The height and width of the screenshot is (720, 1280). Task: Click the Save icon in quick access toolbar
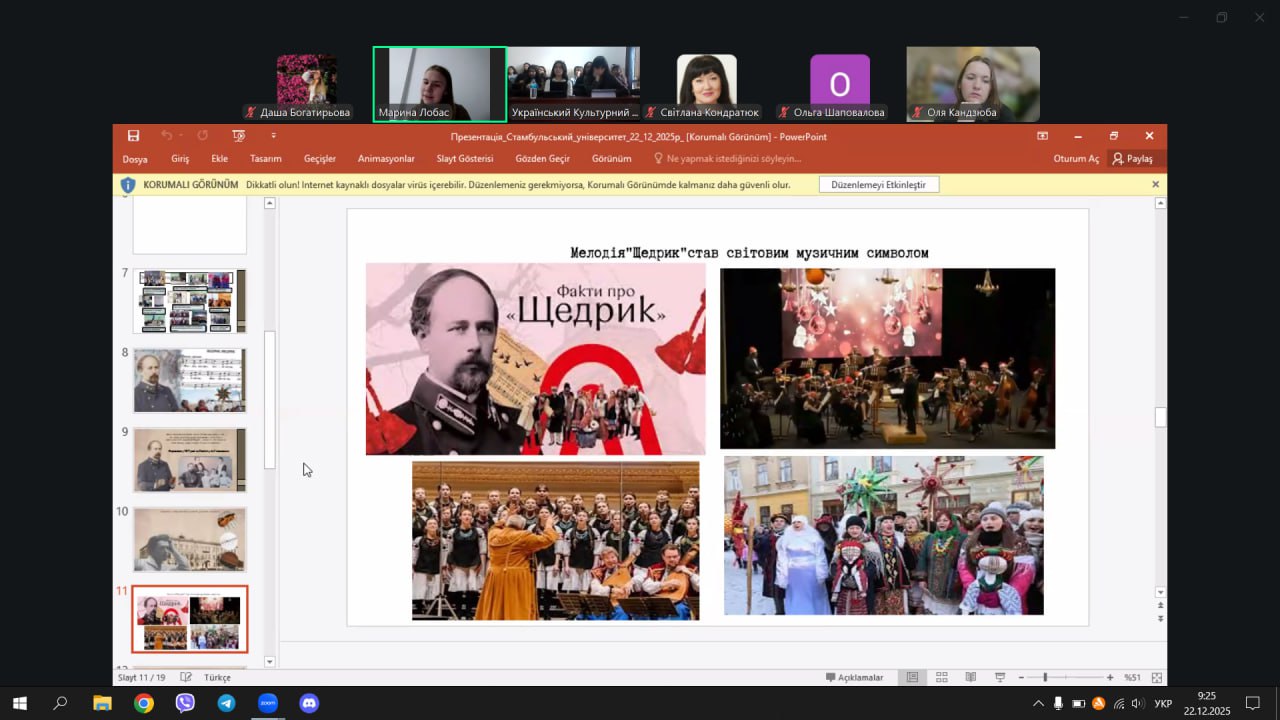pos(133,136)
